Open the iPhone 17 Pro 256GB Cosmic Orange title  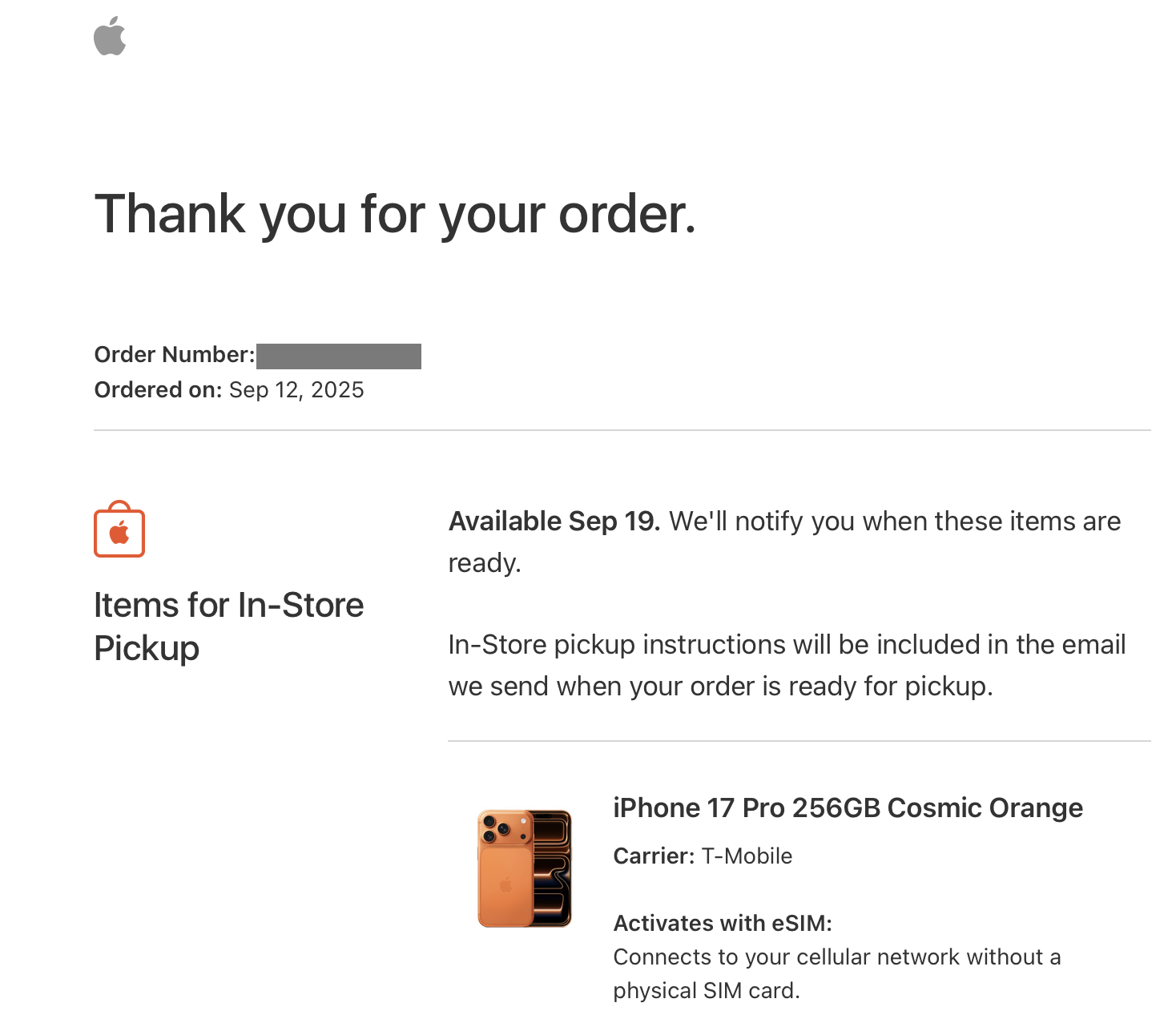point(848,808)
